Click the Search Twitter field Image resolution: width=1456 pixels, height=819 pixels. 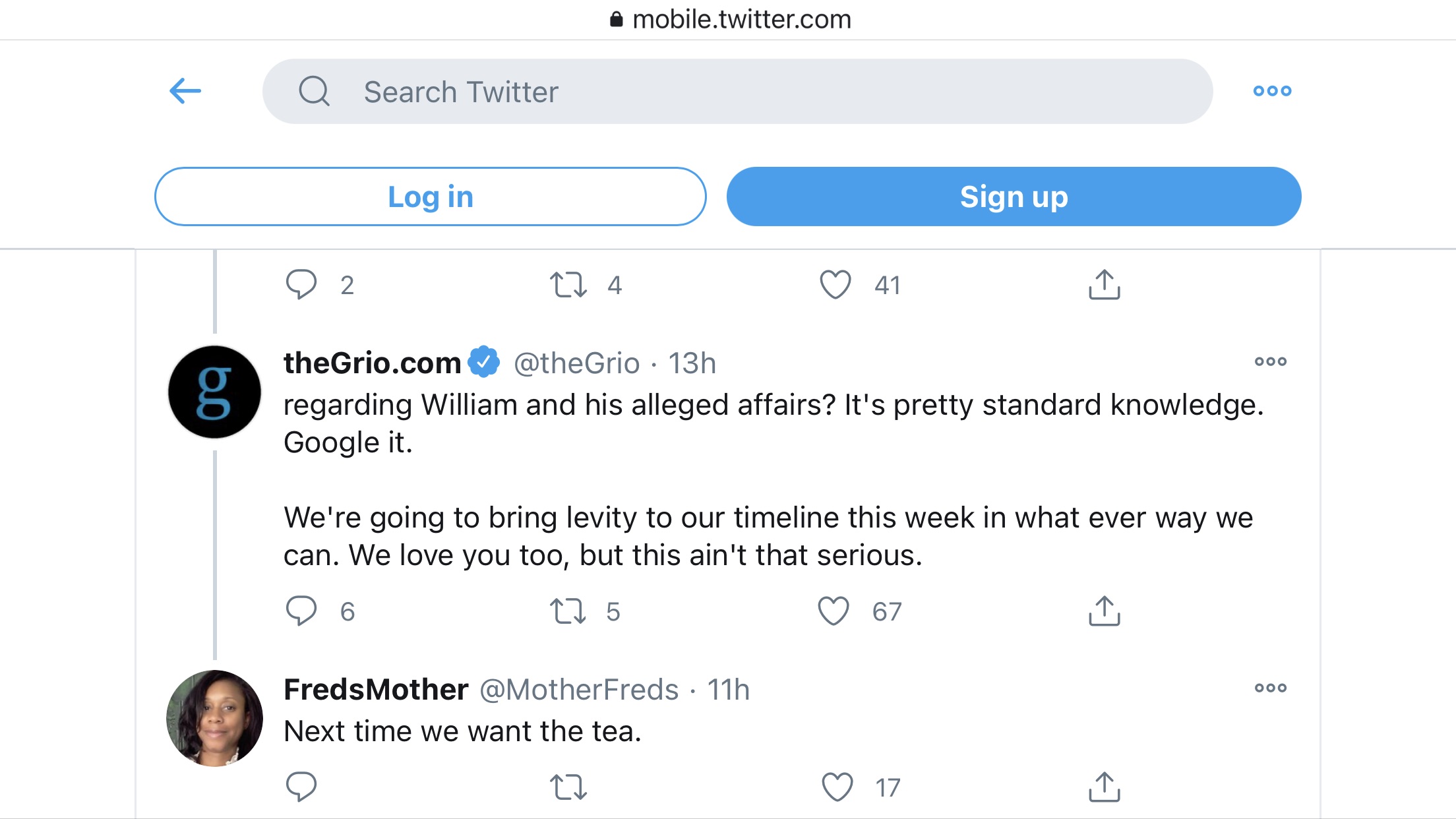click(737, 92)
